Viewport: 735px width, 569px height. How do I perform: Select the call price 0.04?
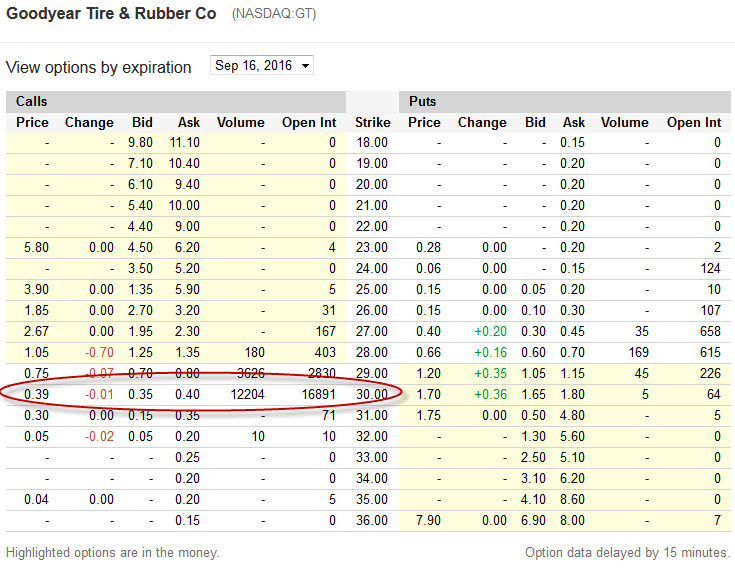[x=36, y=499]
